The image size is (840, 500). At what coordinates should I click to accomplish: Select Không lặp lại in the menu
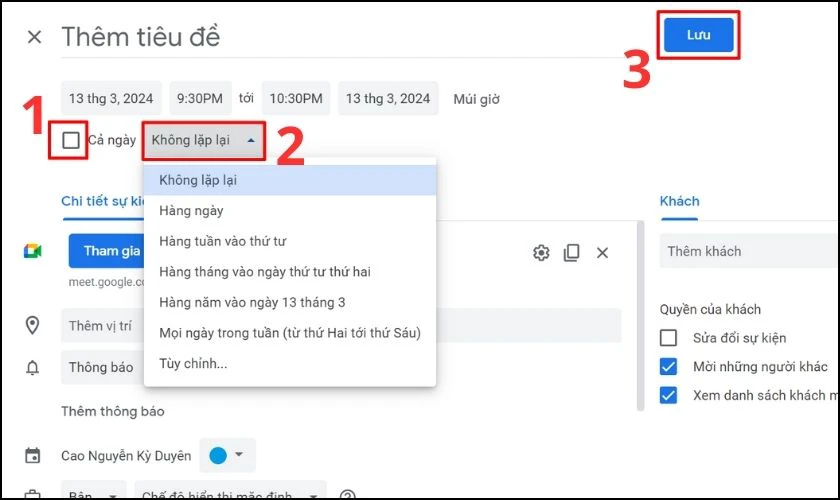(290, 180)
